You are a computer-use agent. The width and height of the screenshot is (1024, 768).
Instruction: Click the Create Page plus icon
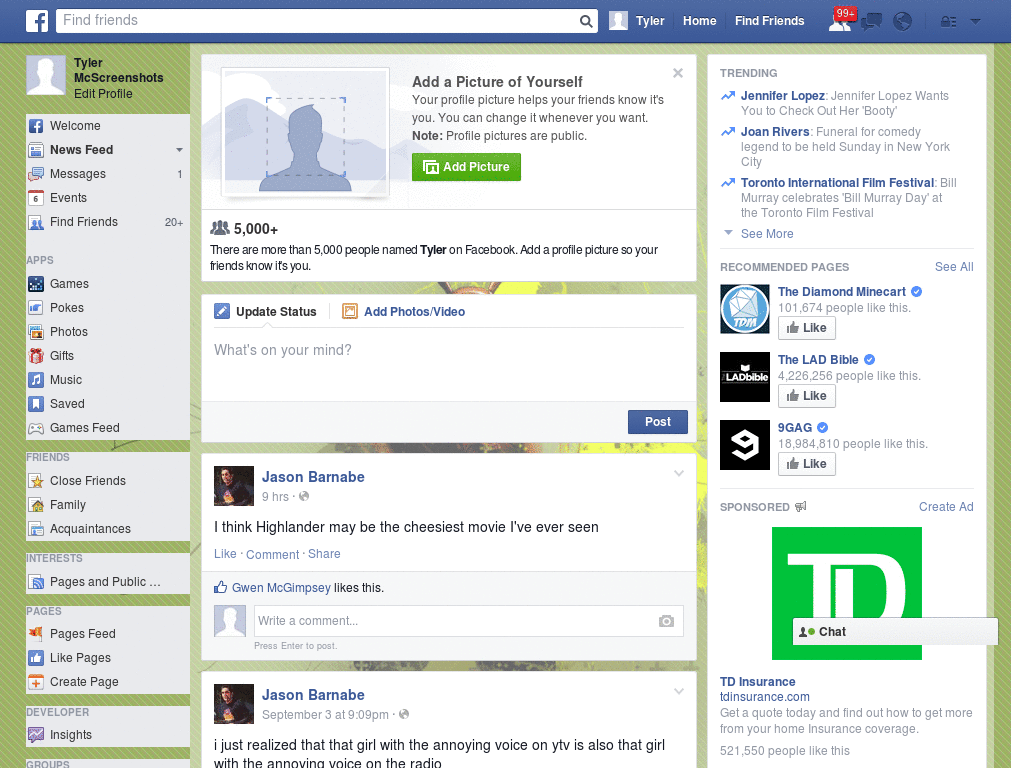[36, 682]
